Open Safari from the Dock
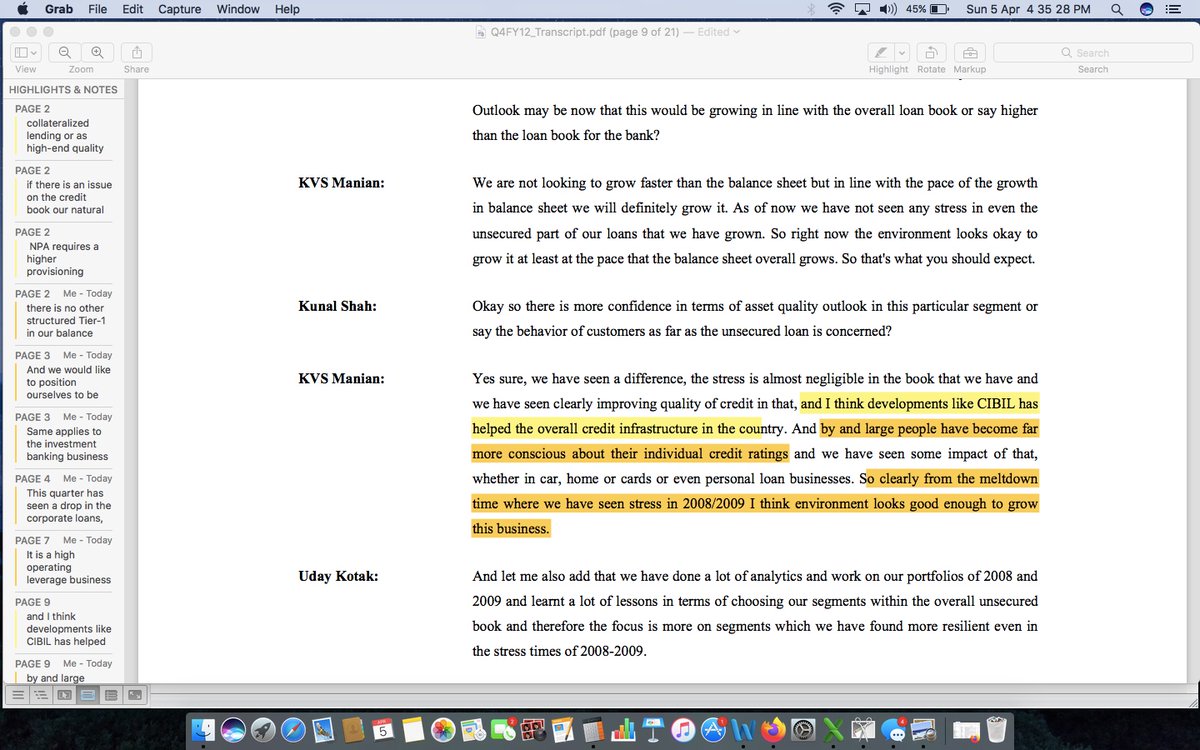The height and width of the screenshot is (750, 1200). pyautogui.click(x=293, y=729)
